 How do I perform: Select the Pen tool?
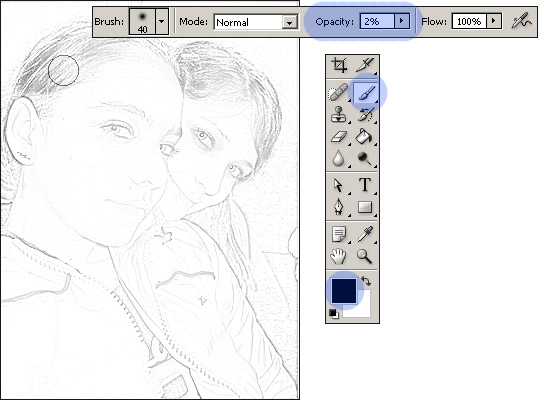click(339, 207)
